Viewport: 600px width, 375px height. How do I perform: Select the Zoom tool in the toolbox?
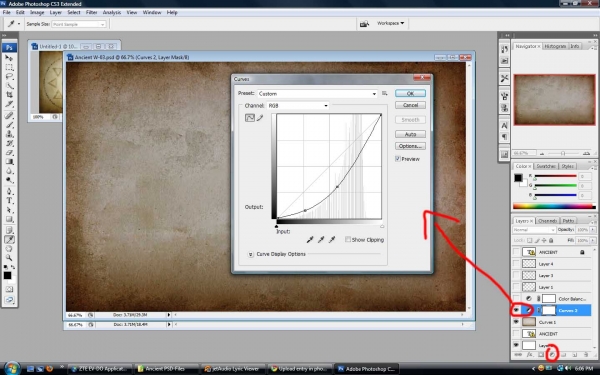pos(9,258)
